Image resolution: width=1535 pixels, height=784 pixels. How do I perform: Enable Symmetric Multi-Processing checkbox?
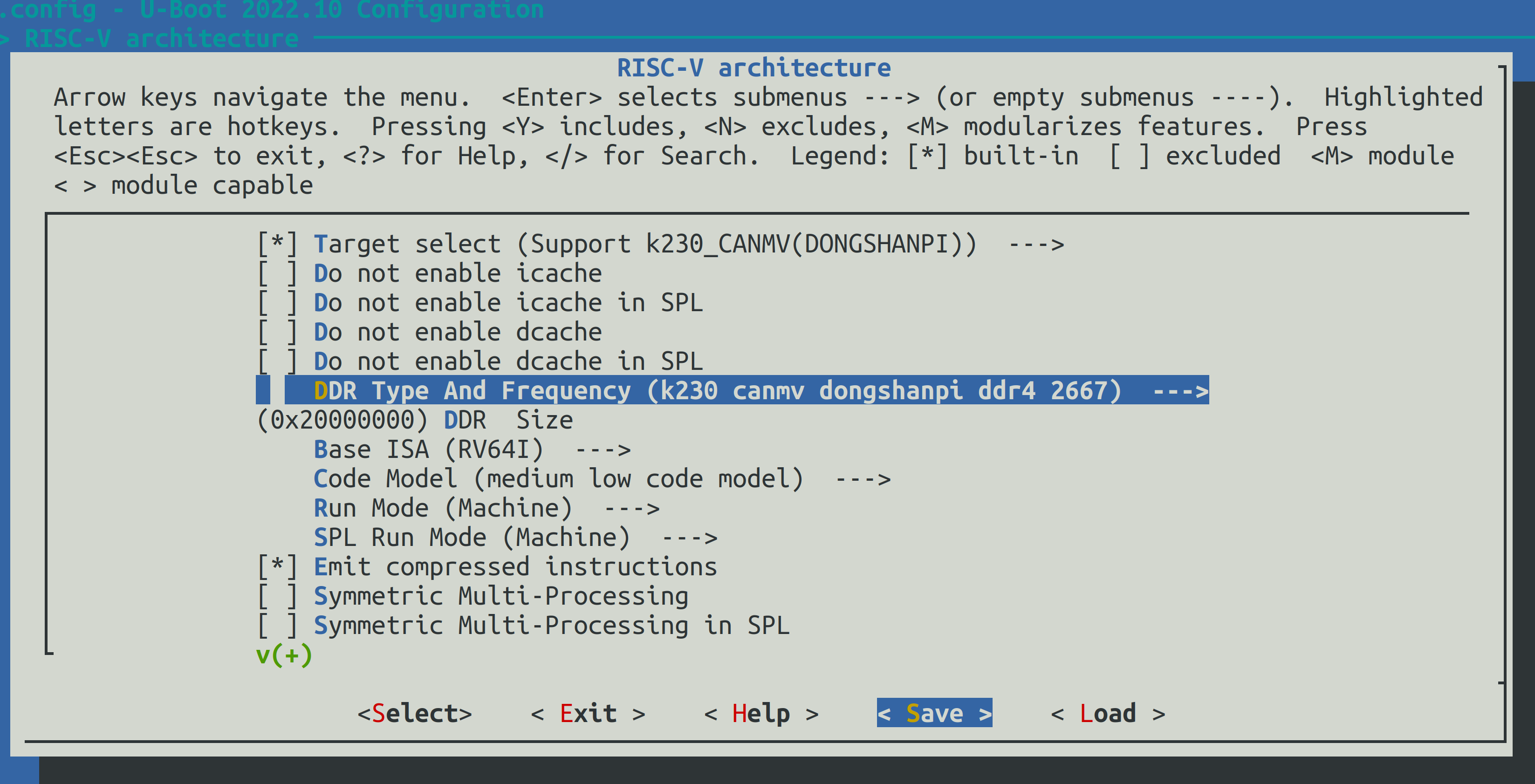click(277, 596)
